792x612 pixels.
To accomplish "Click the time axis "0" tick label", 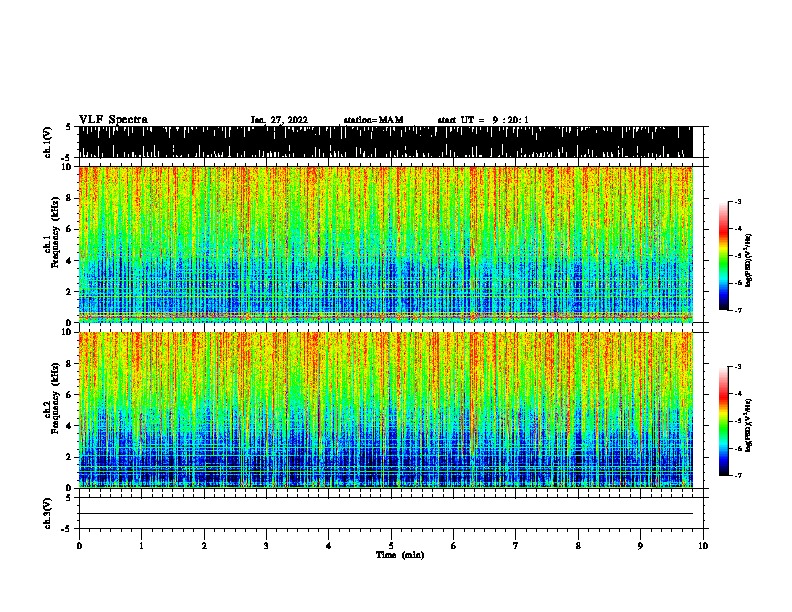I will 79,546.
